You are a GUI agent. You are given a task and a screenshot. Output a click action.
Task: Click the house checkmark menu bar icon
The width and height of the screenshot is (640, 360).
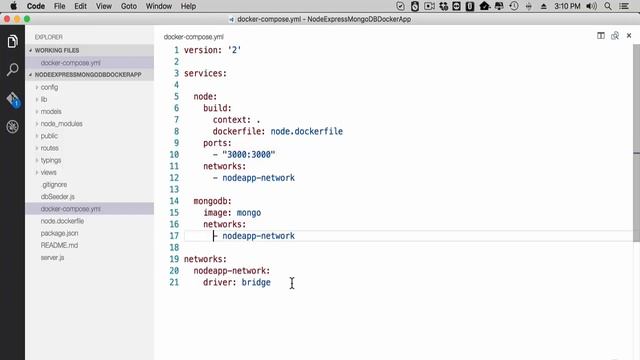click(x=484, y=6)
